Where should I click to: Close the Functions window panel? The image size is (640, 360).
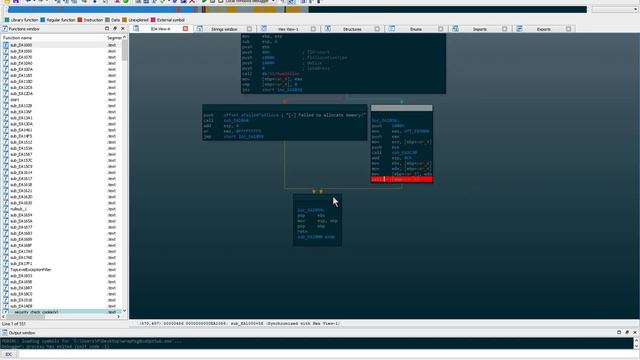[x=123, y=29]
